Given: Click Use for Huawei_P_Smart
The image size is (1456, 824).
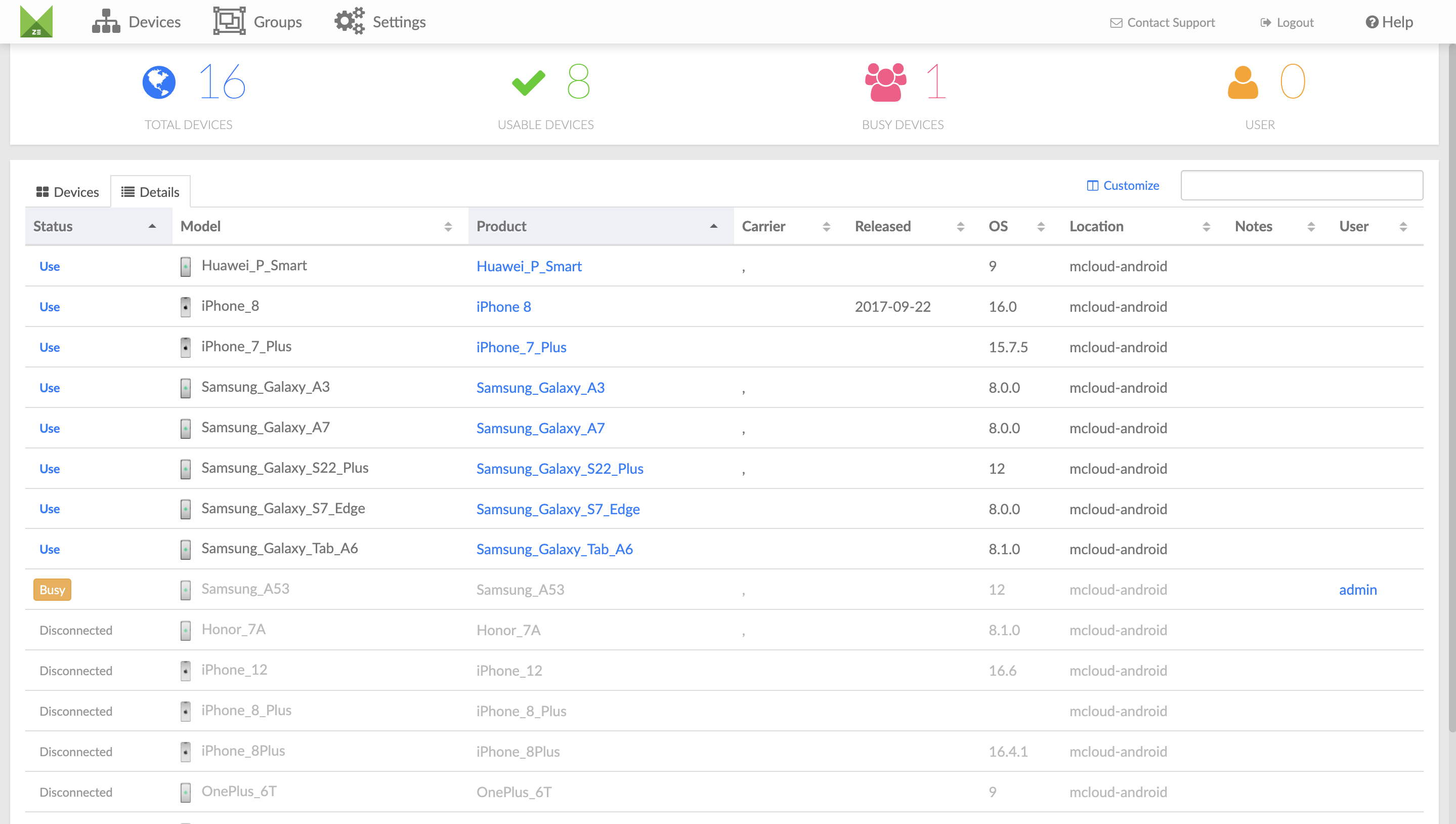Looking at the screenshot, I should click(49, 267).
